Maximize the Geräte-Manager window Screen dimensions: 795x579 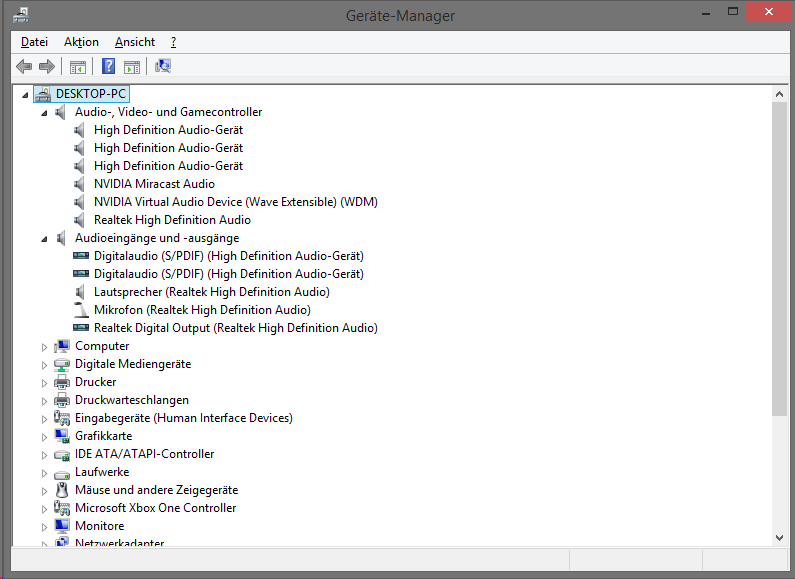[x=733, y=12]
